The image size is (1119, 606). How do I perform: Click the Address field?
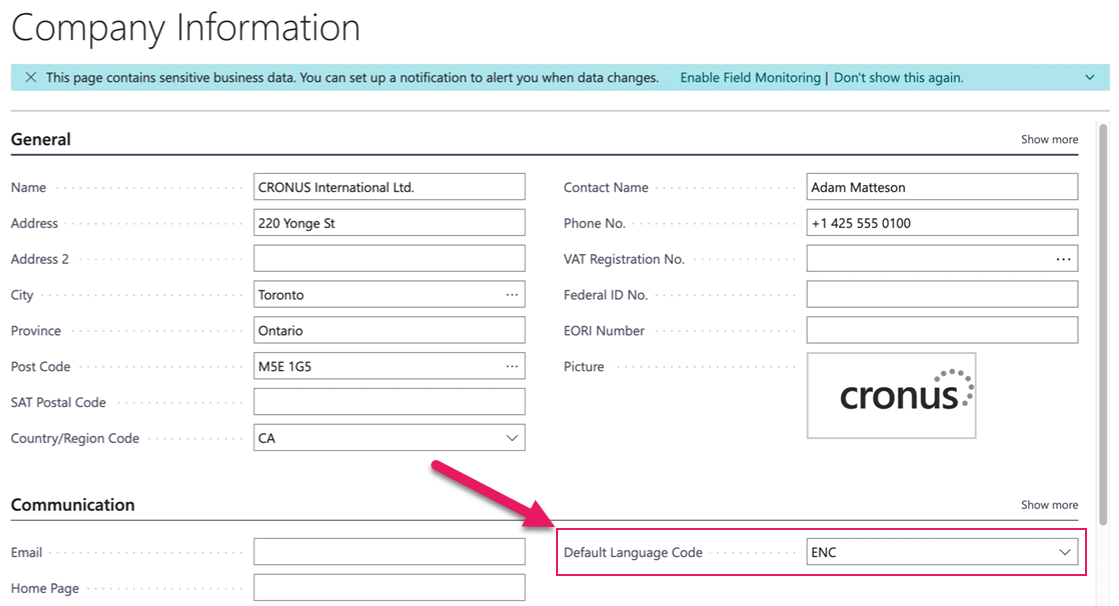(389, 222)
